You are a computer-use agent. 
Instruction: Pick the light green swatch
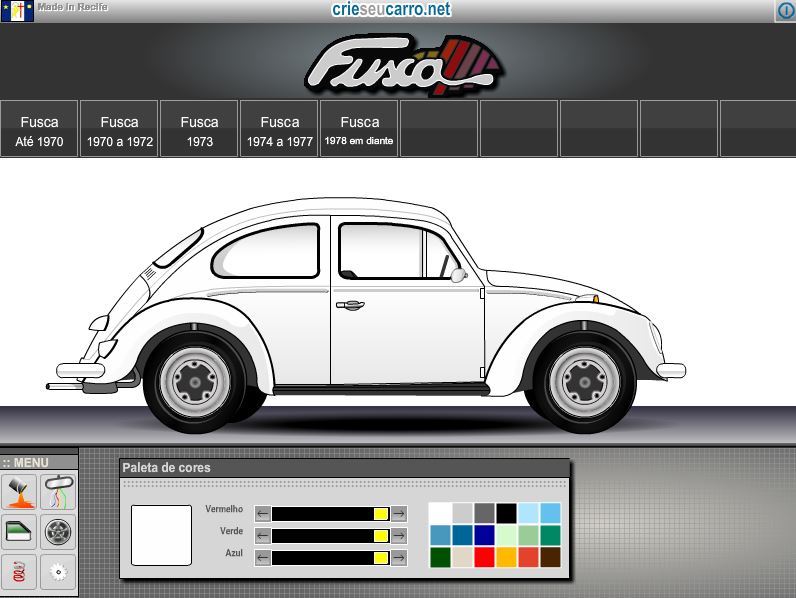point(528,535)
